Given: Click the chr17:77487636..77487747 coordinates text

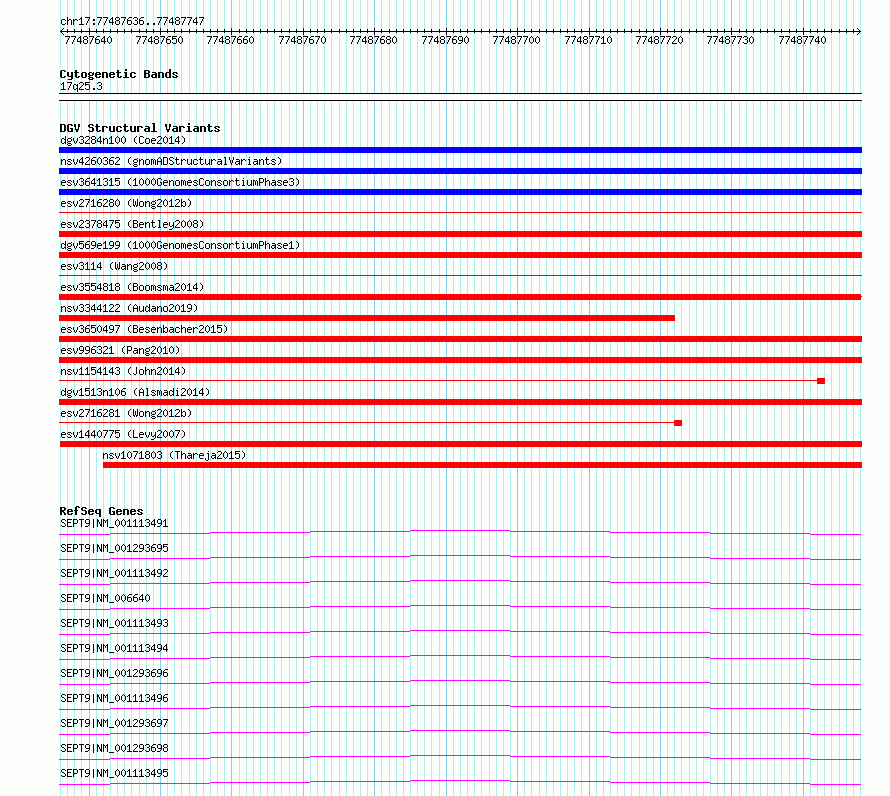Looking at the screenshot, I should click(132, 21).
